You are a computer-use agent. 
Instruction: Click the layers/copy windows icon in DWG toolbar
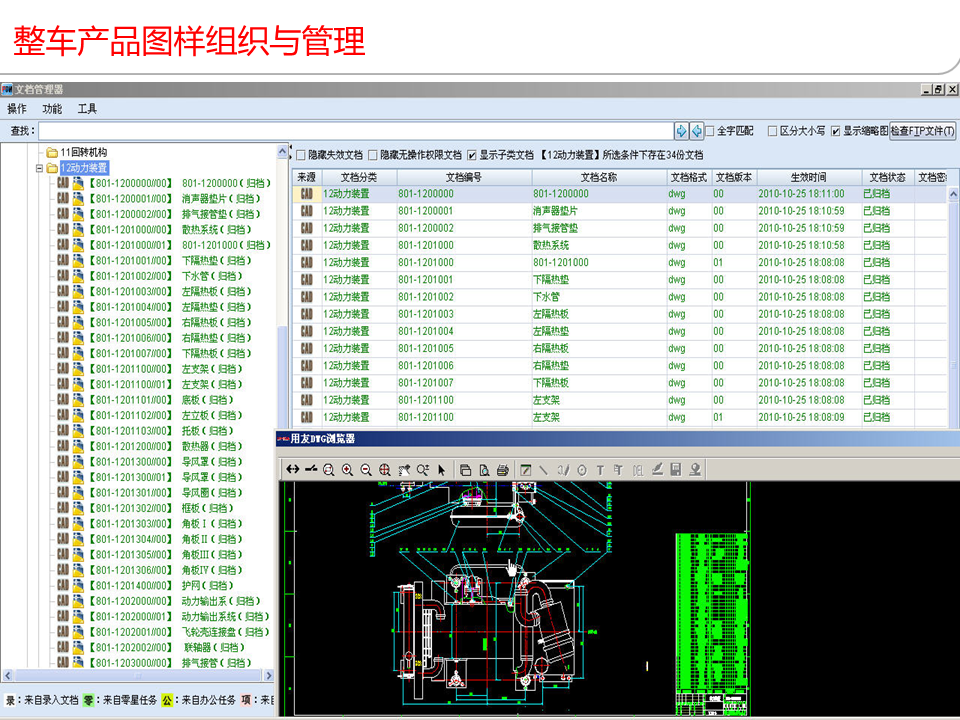(x=465, y=470)
